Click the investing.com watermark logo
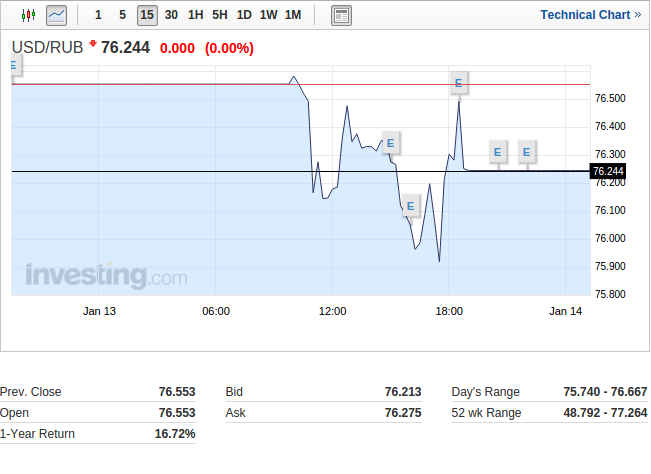The height and width of the screenshot is (474, 651). [x=106, y=275]
